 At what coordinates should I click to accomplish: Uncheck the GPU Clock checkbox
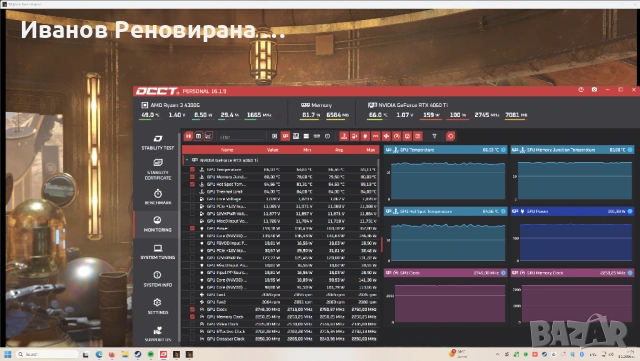tap(192, 309)
